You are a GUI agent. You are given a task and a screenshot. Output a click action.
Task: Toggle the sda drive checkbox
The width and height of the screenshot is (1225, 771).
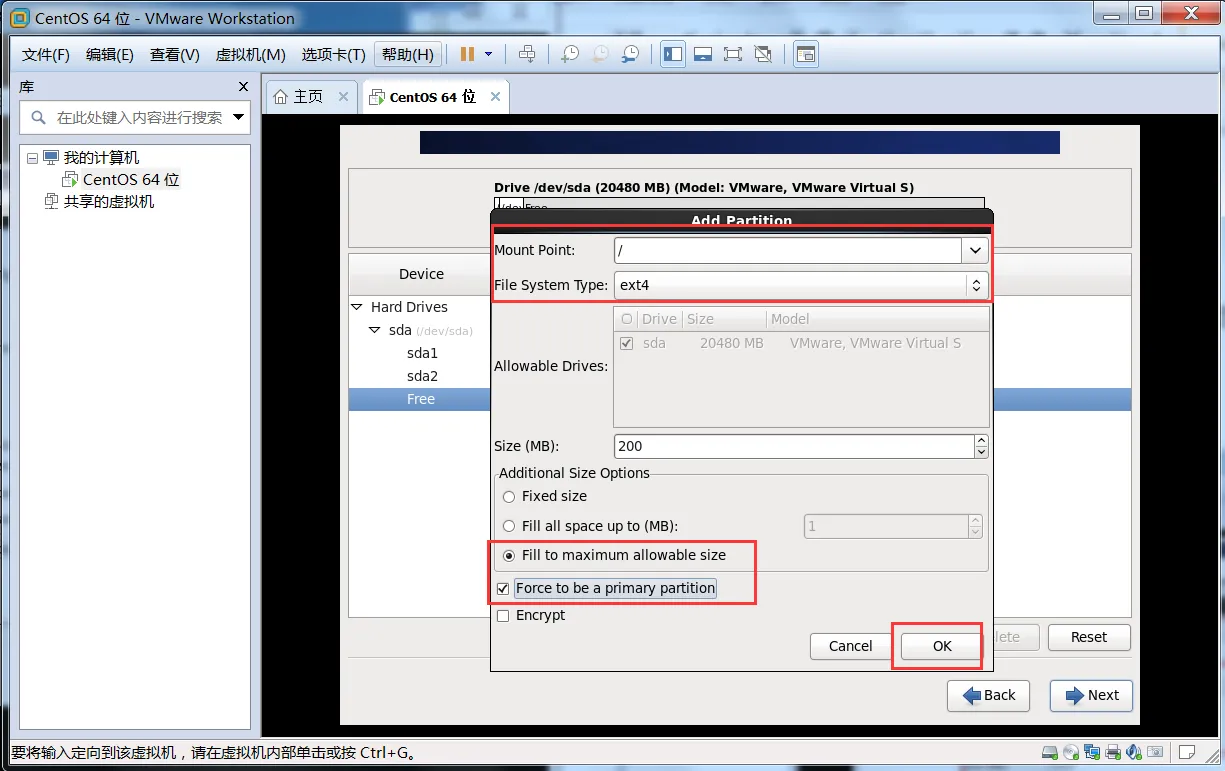click(x=627, y=343)
